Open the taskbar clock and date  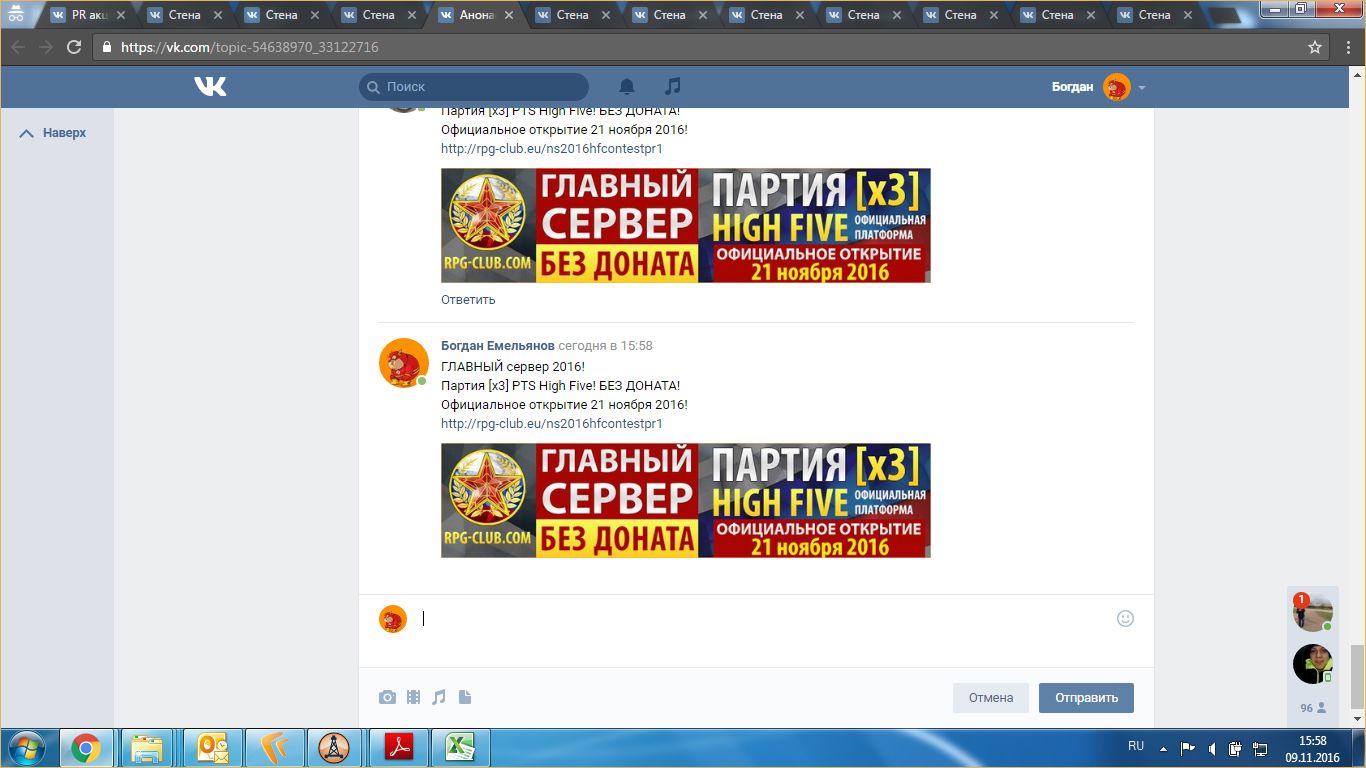[1312, 748]
